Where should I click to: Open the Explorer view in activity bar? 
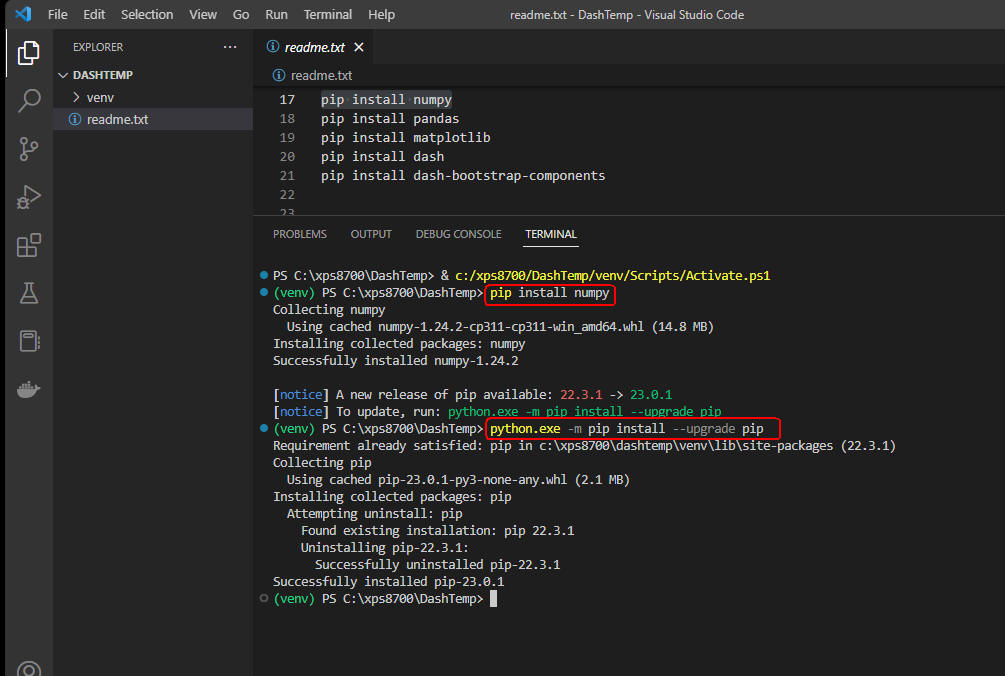[x=28, y=53]
